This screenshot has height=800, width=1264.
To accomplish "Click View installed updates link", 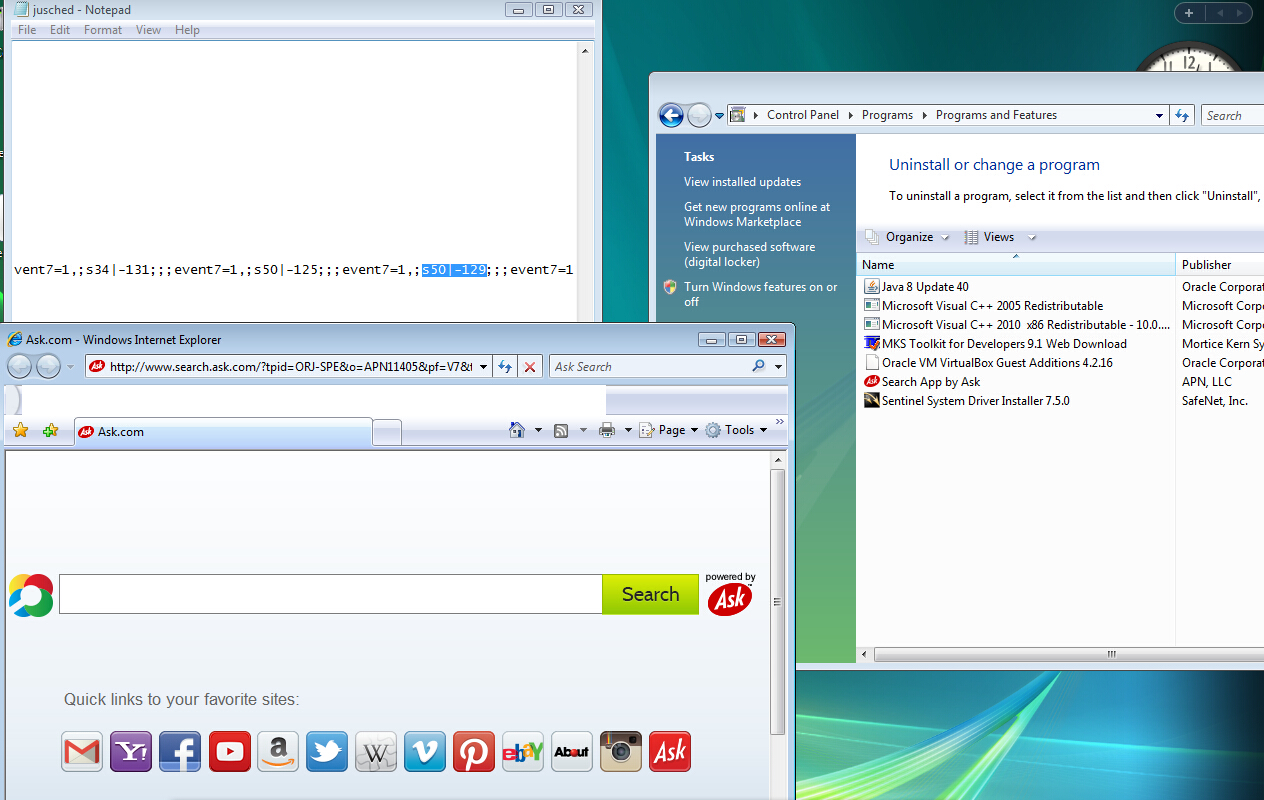I will (742, 182).
